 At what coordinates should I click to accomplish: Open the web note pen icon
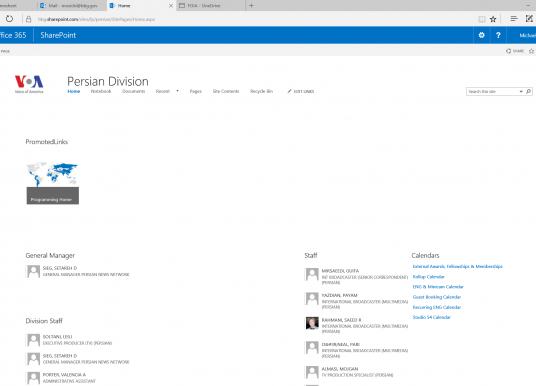click(529, 19)
